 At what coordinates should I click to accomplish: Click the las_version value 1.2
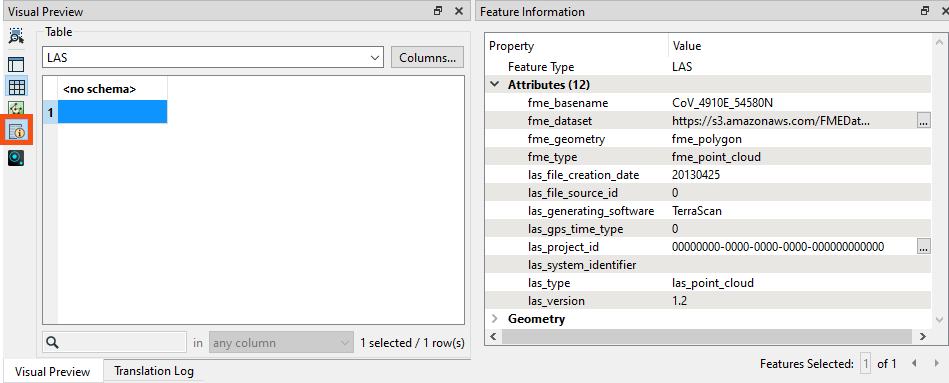pos(680,301)
